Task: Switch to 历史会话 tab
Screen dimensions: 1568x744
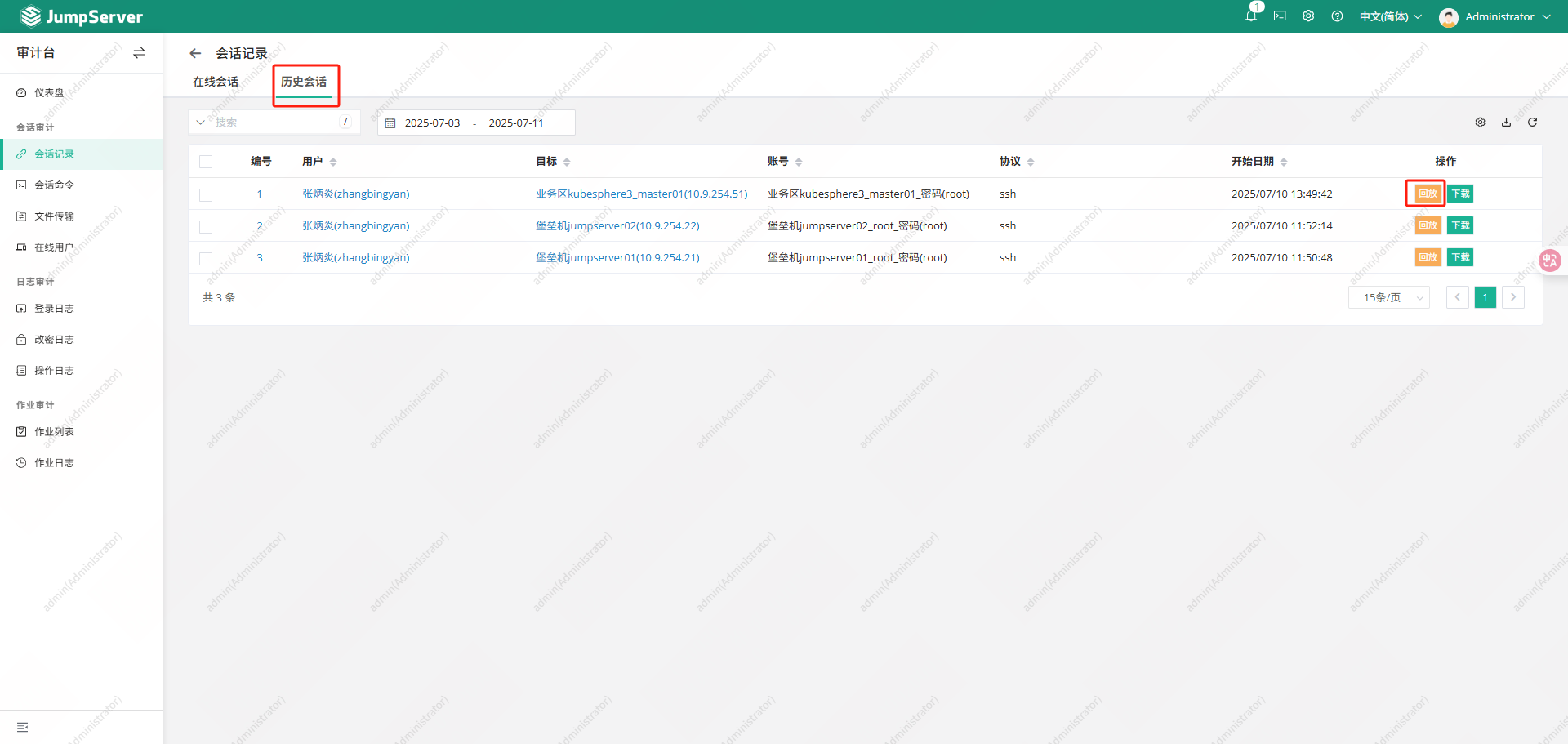Action: [304, 82]
